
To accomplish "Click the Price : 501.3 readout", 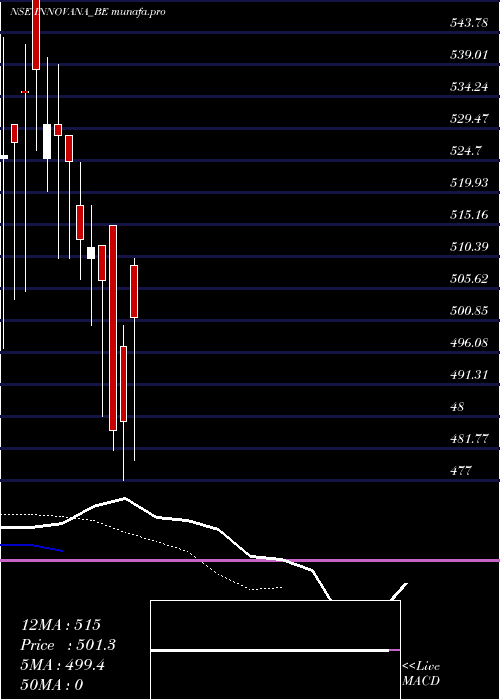I will 68,645.
